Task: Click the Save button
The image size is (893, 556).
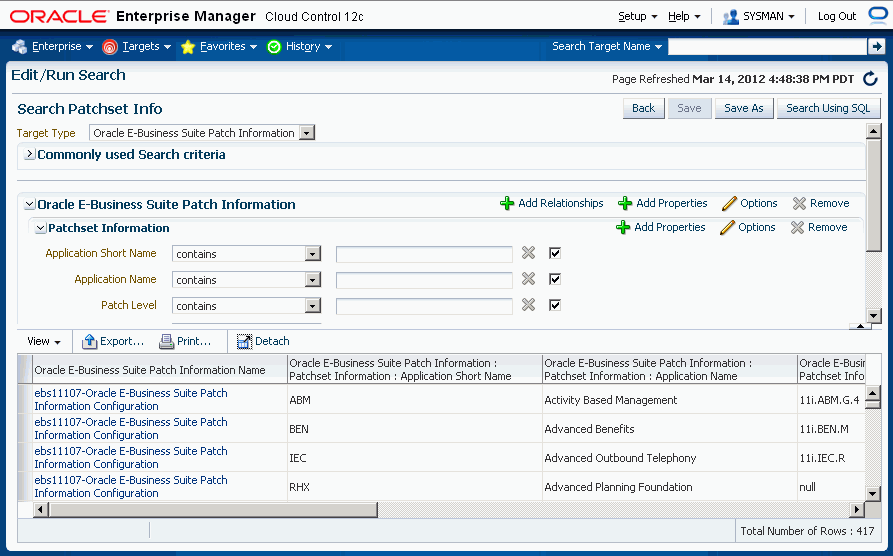Action: [689, 108]
